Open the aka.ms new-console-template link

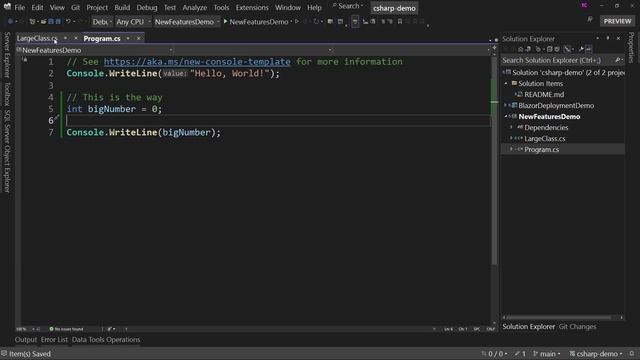point(197,62)
